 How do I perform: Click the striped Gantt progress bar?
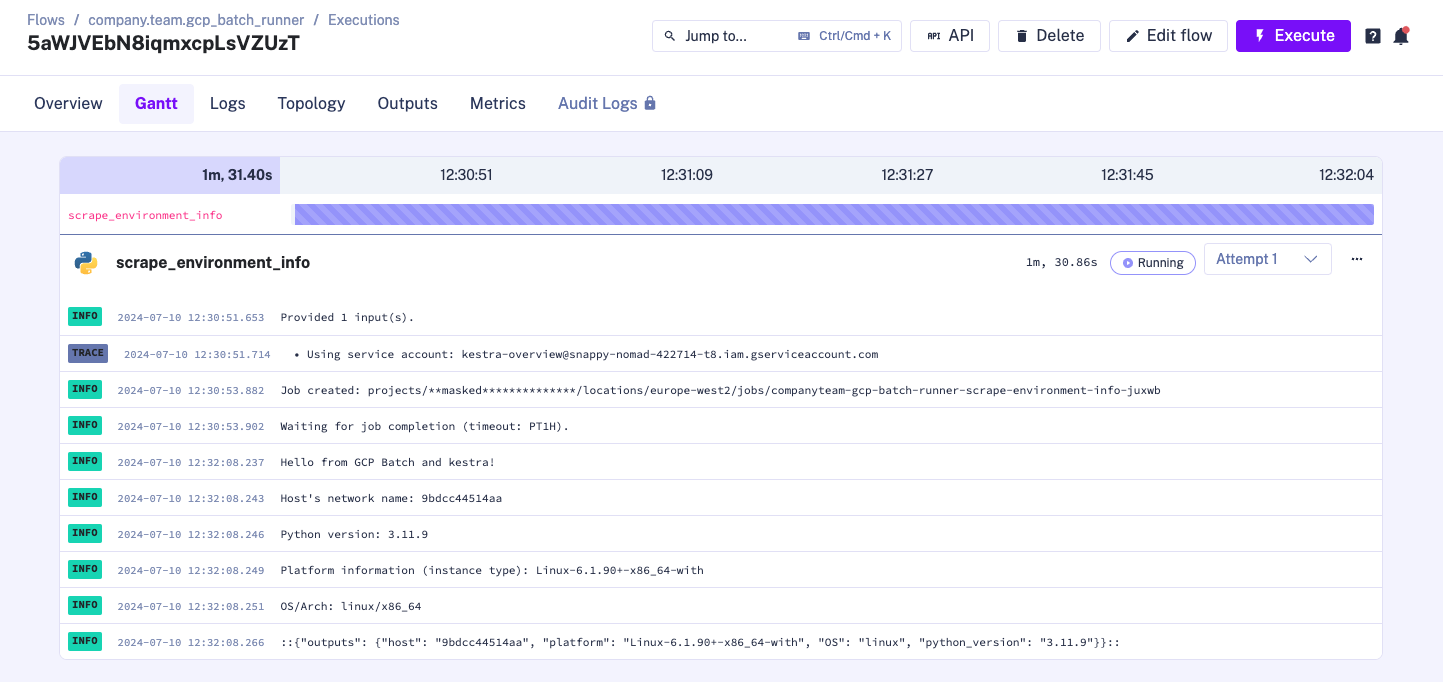point(833,214)
